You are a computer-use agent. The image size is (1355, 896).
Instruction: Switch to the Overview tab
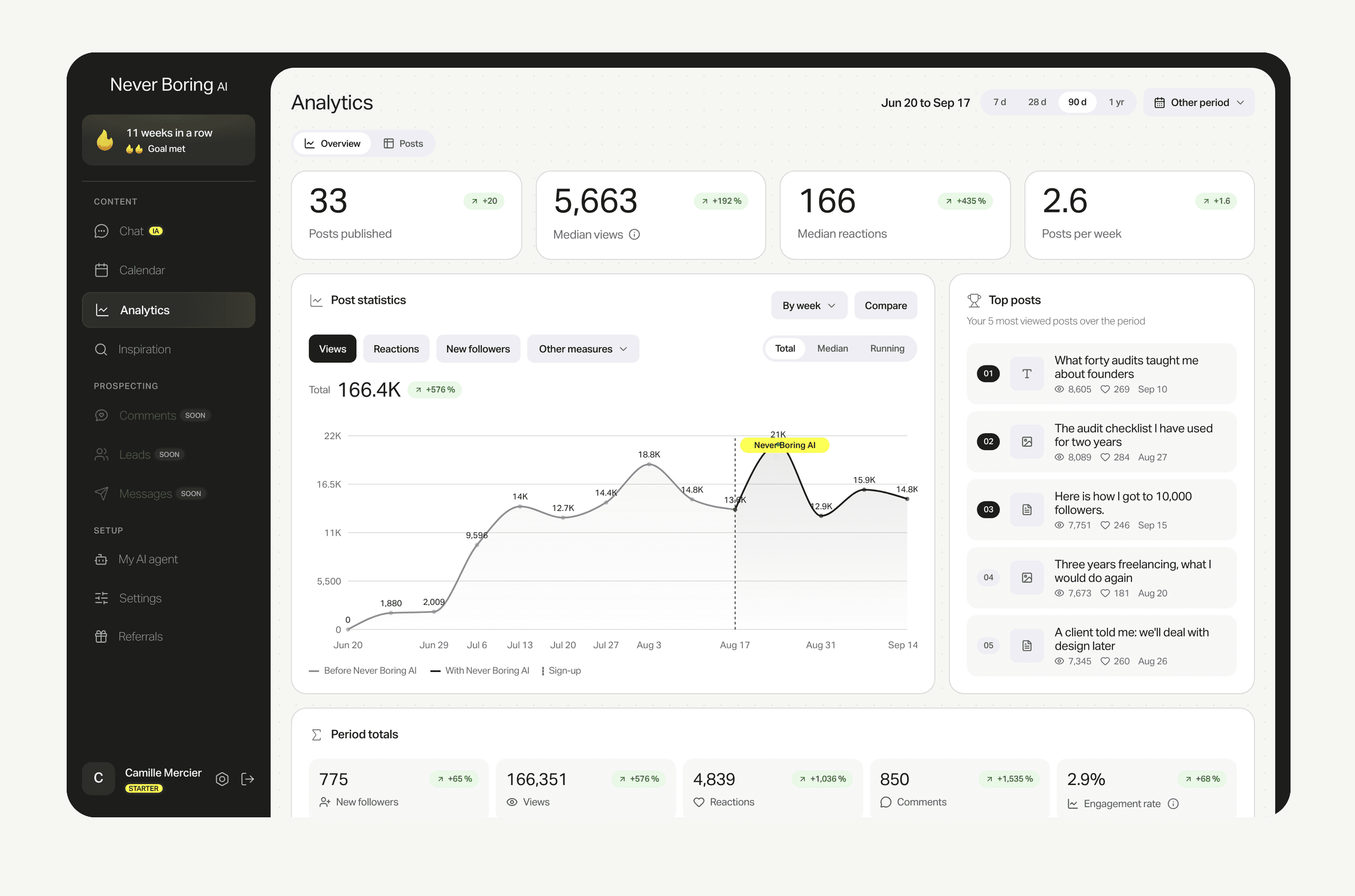tap(332, 144)
